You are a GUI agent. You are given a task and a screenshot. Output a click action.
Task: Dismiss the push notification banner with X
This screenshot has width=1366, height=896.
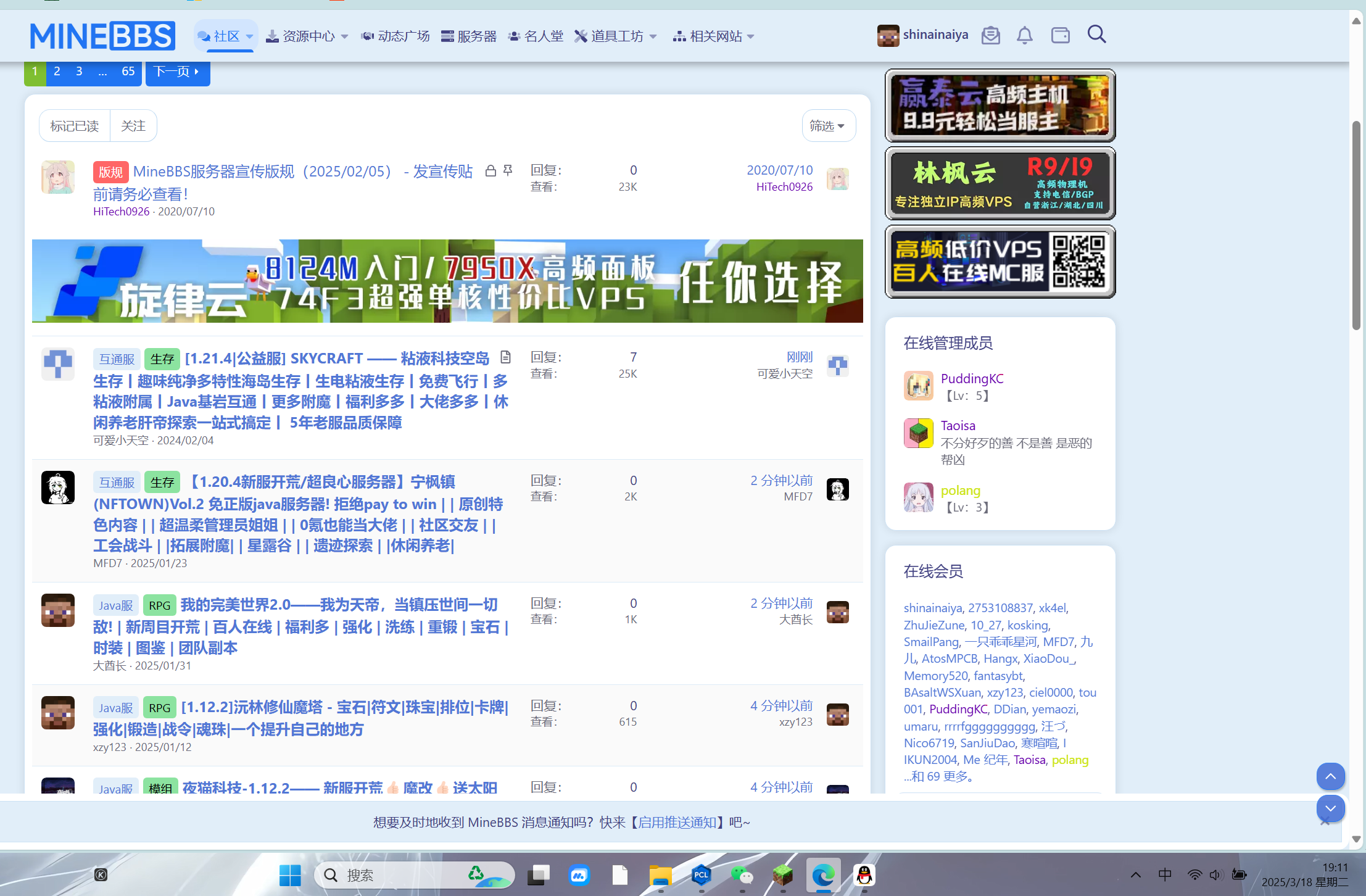pos(1325,822)
